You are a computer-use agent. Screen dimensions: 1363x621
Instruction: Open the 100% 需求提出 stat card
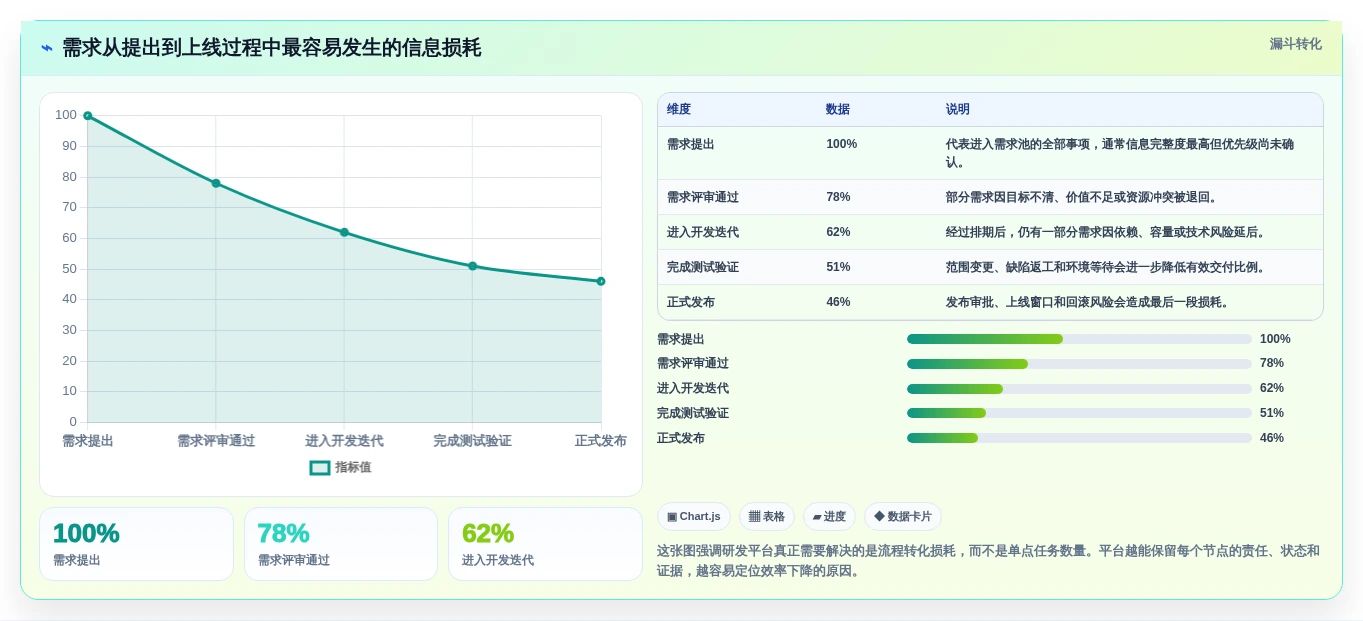(136, 544)
